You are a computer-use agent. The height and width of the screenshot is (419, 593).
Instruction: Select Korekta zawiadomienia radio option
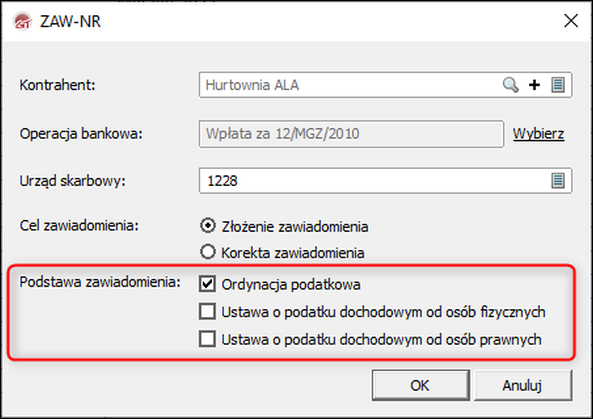[x=208, y=252]
